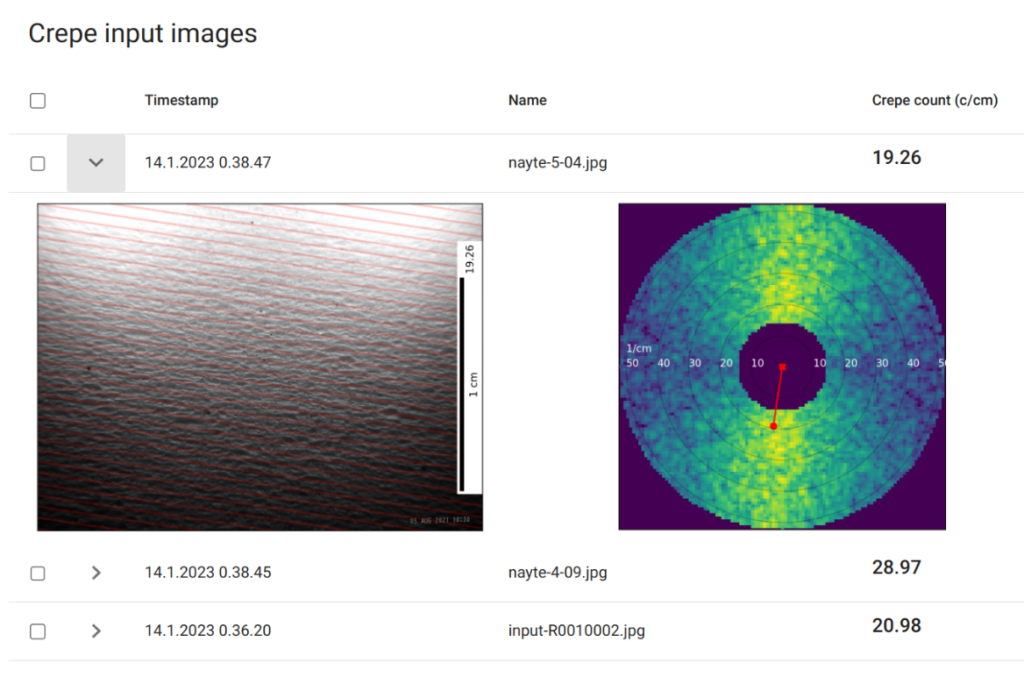Toggle the checkbox for input-R0010002.jpg

pos(38,631)
